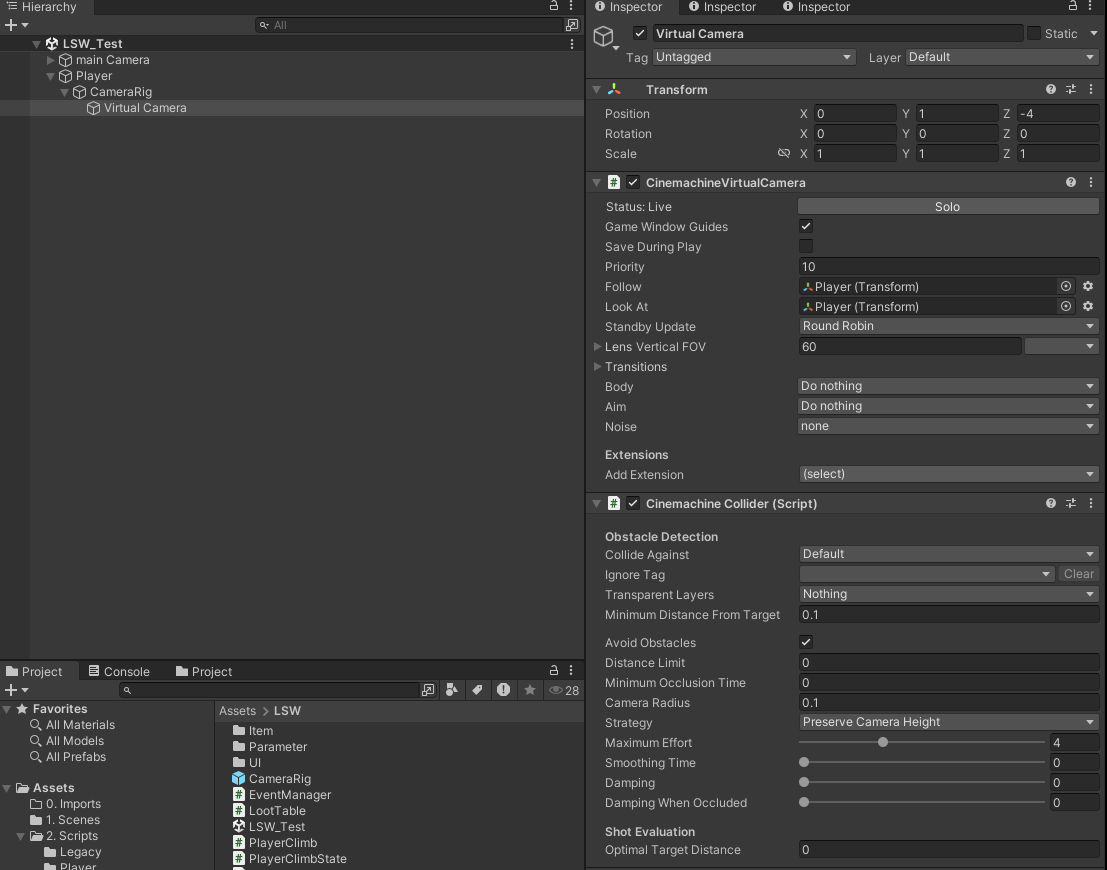The width and height of the screenshot is (1107, 870).
Task: Click the eye icon showing 28 hidden items
Action: (556, 690)
